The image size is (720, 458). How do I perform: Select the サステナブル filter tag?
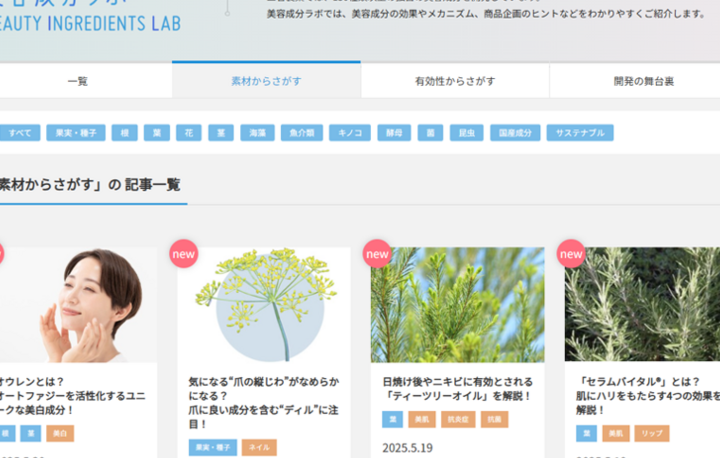pyautogui.click(x=579, y=133)
